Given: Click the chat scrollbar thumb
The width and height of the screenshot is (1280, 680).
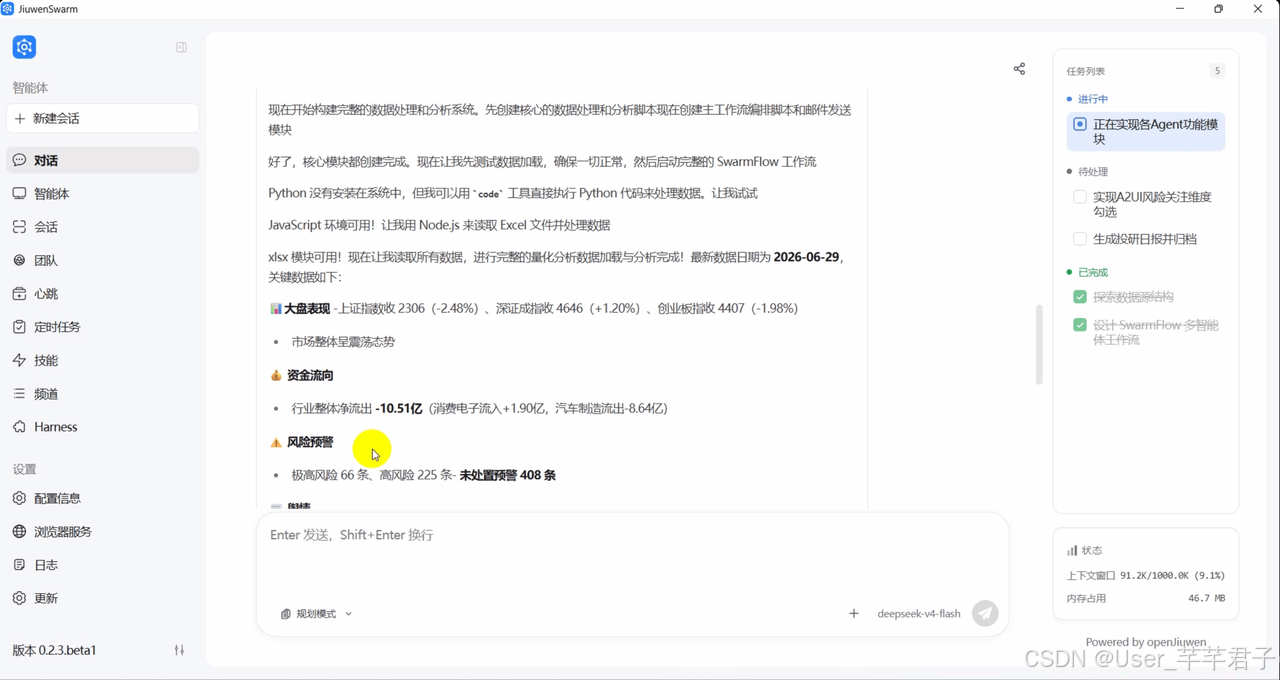Looking at the screenshot, I should (1039, 345).
